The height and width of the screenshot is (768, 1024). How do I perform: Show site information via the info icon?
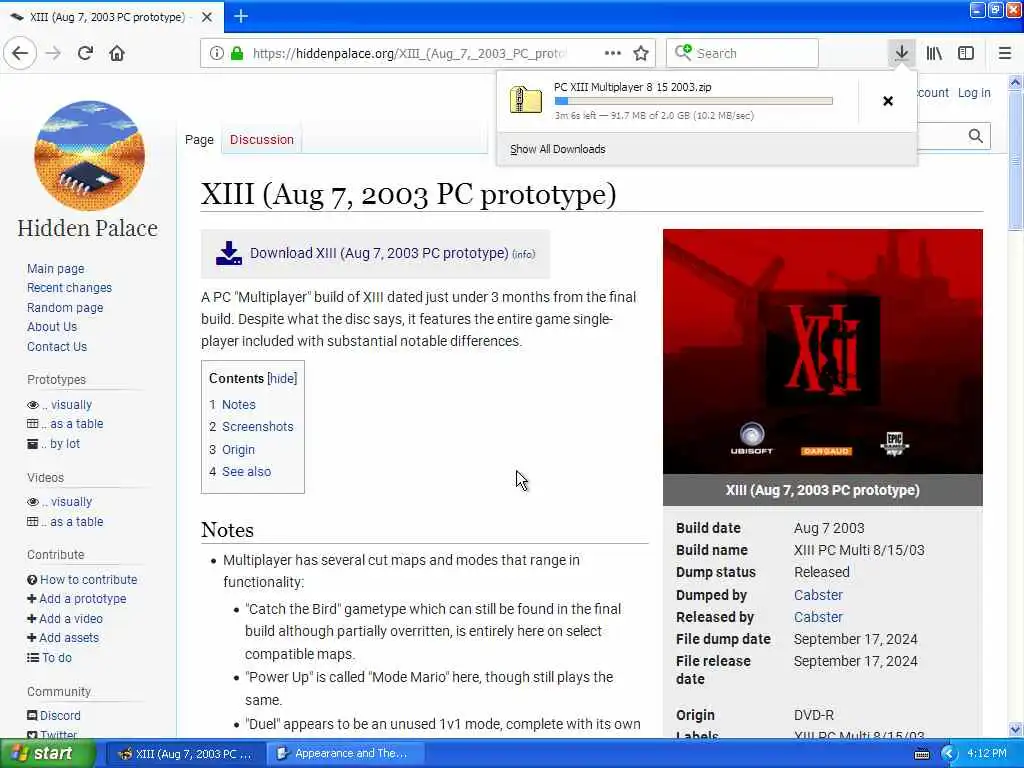(x=216, y=53)
